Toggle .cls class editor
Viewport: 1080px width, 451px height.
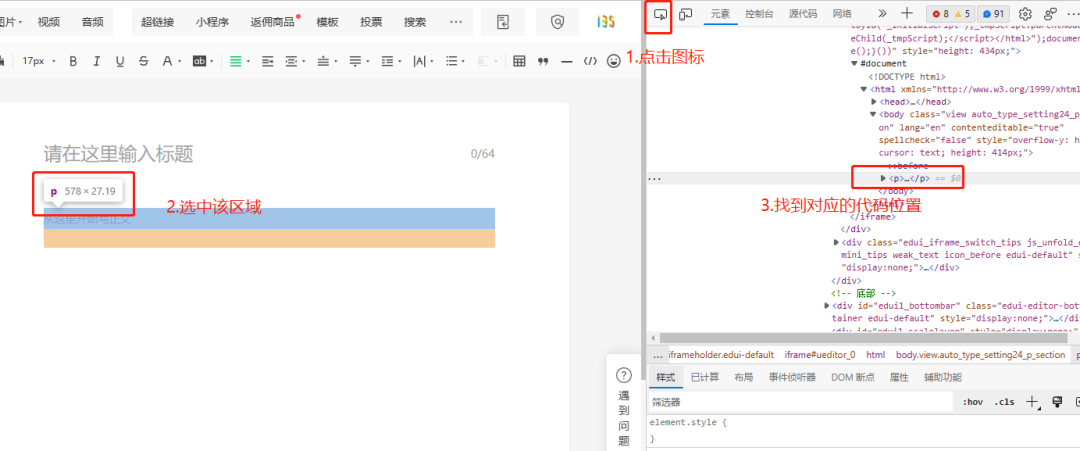[x=1004, y=402]
